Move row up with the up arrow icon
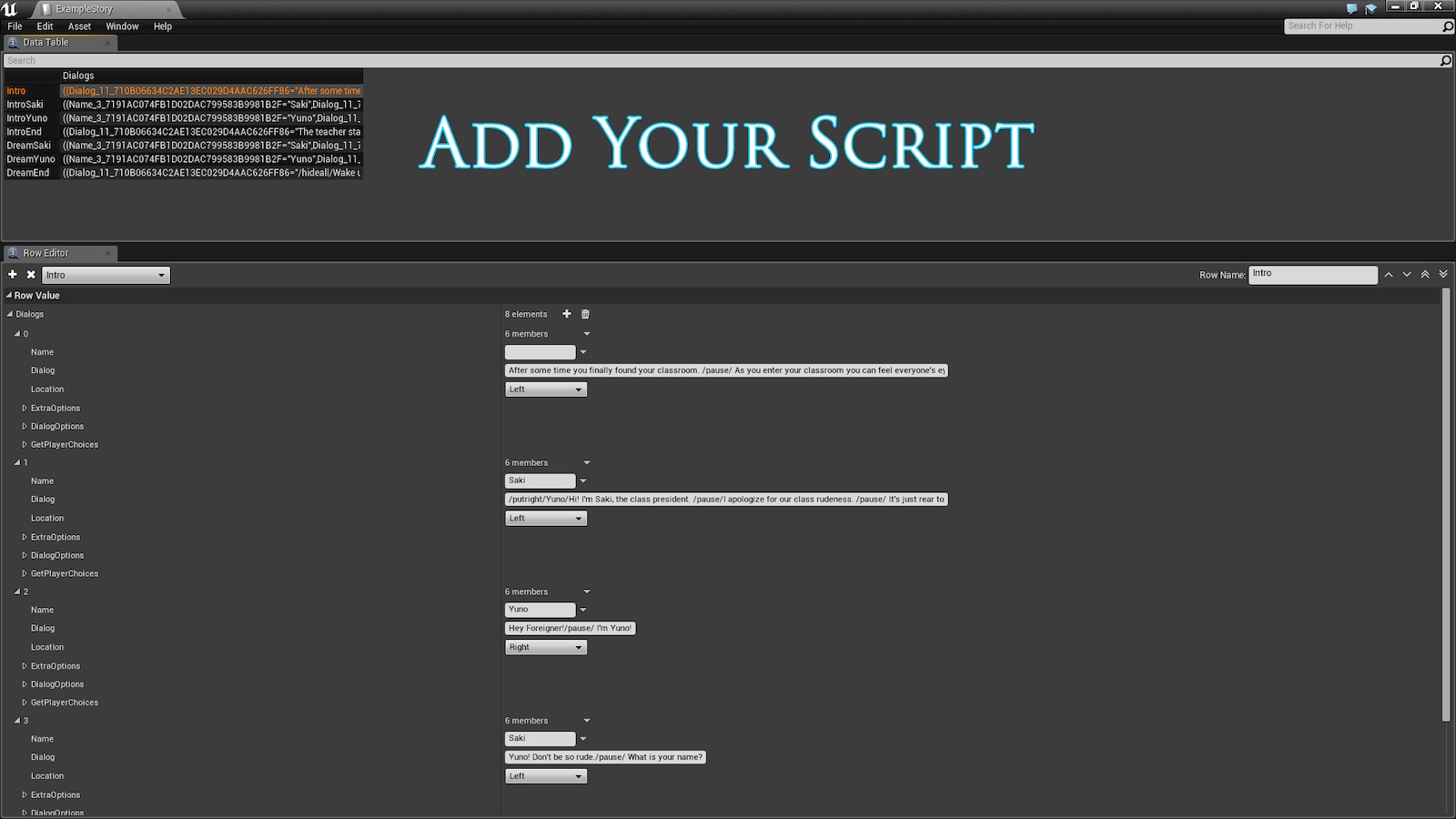The width and height of the screenshot is (1456, 819). [1389, 274]
